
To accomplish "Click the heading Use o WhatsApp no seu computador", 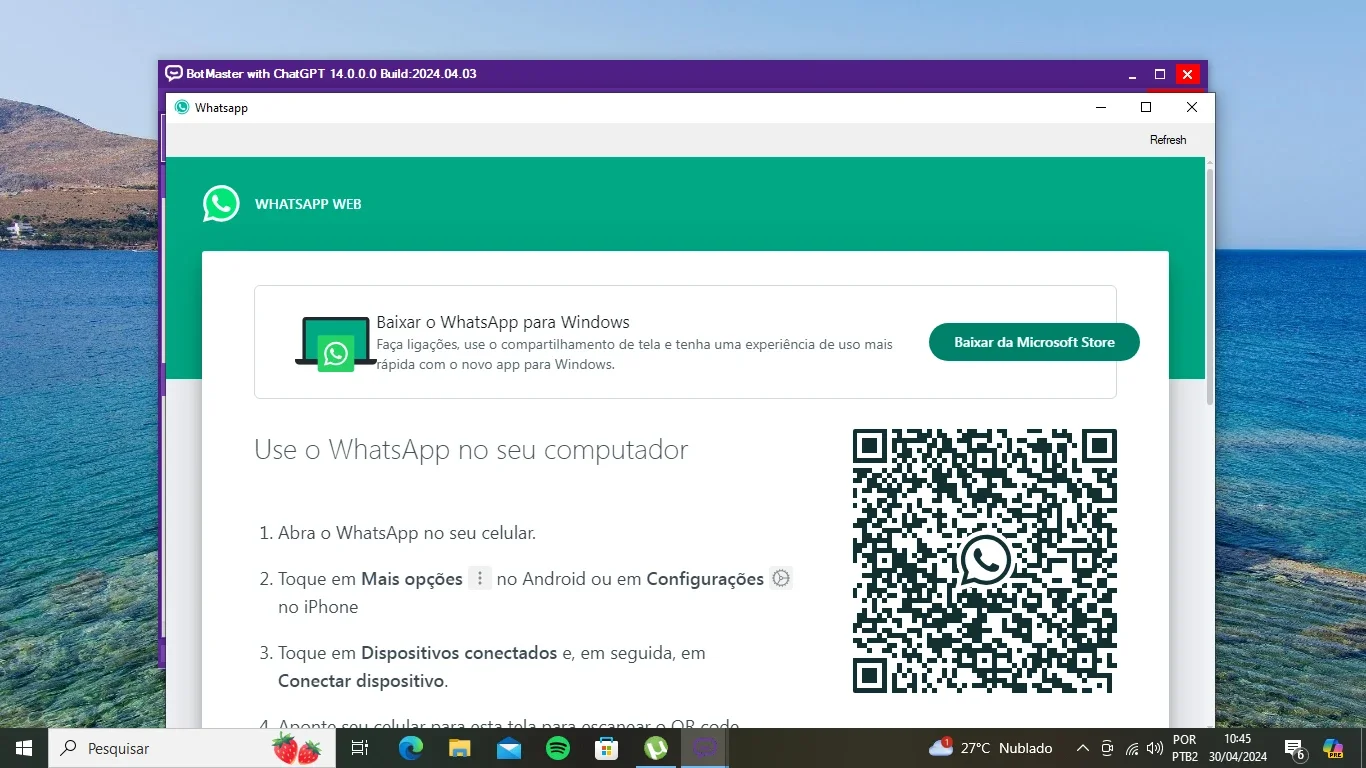I will pyautogui.click(x=471, y=450).
